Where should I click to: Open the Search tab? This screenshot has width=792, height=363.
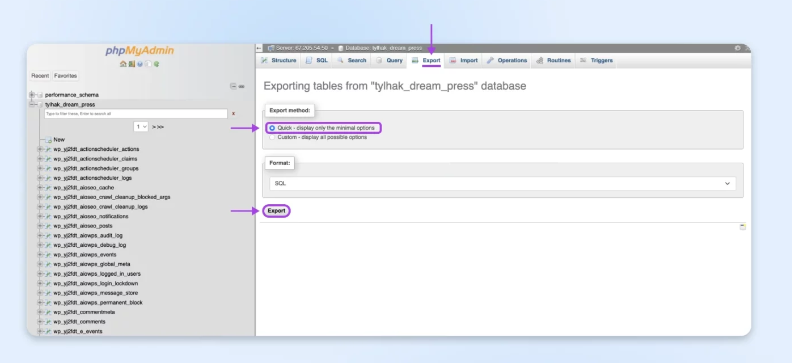[x=352, y=61]
